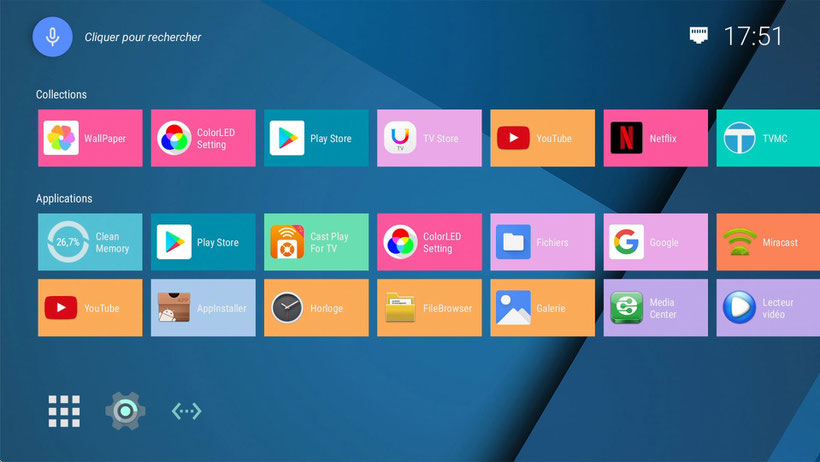
Task: Open the Cast Play For TV app
Action: coord(316,242)
